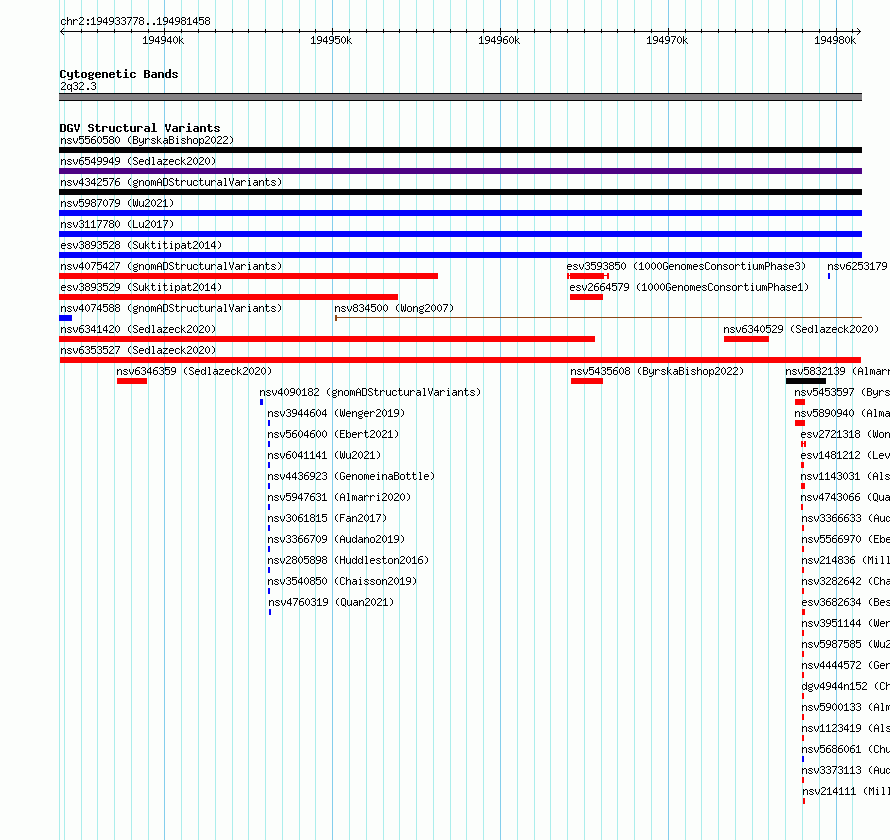Click the 194950k ruler tick label
This screenshot has width=890, height=840.
click(x=331, y=40)
